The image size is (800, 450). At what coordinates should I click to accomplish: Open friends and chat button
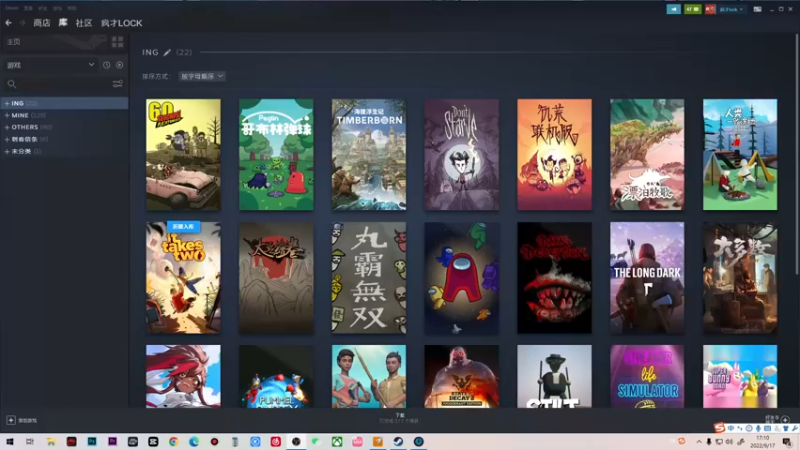pos(778,419)
